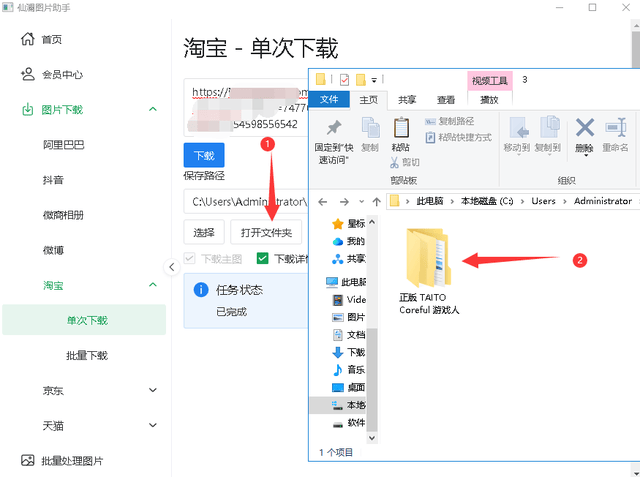The height and width of the screenshot is (477, 640).
Task: Open the 文件 tab in Explorer
Action: click(x=329, y=100)
